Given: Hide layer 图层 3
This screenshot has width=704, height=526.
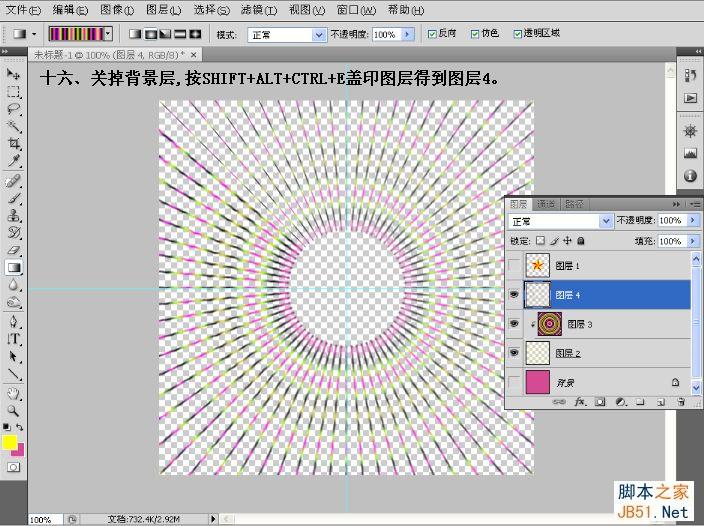Looking at the screenshot, I should tap(514, 324).
